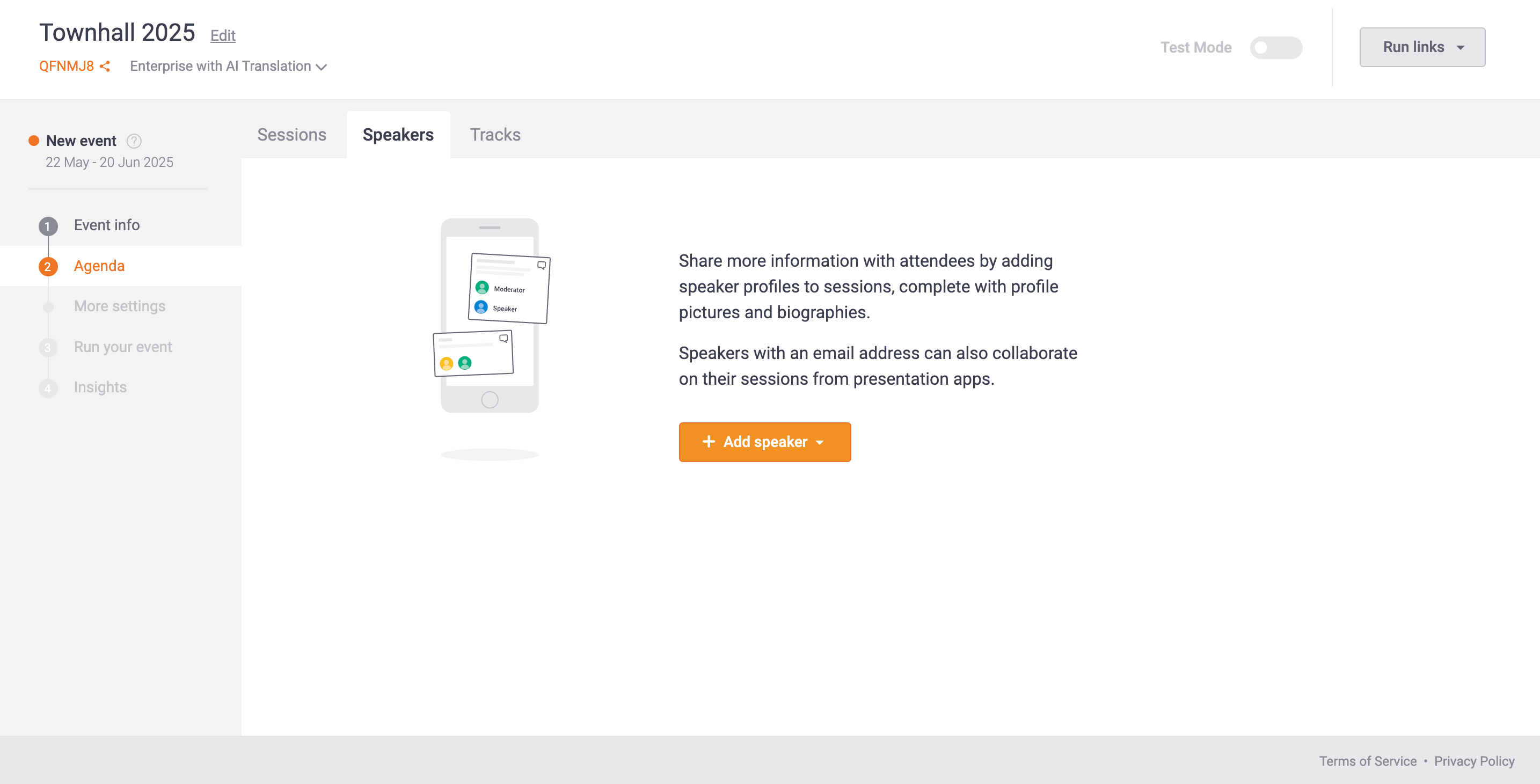Image resolution: width=1540 pixels, height=784 pixels.
Task: Open the Run links dropdown
Action: [1422, 47]
